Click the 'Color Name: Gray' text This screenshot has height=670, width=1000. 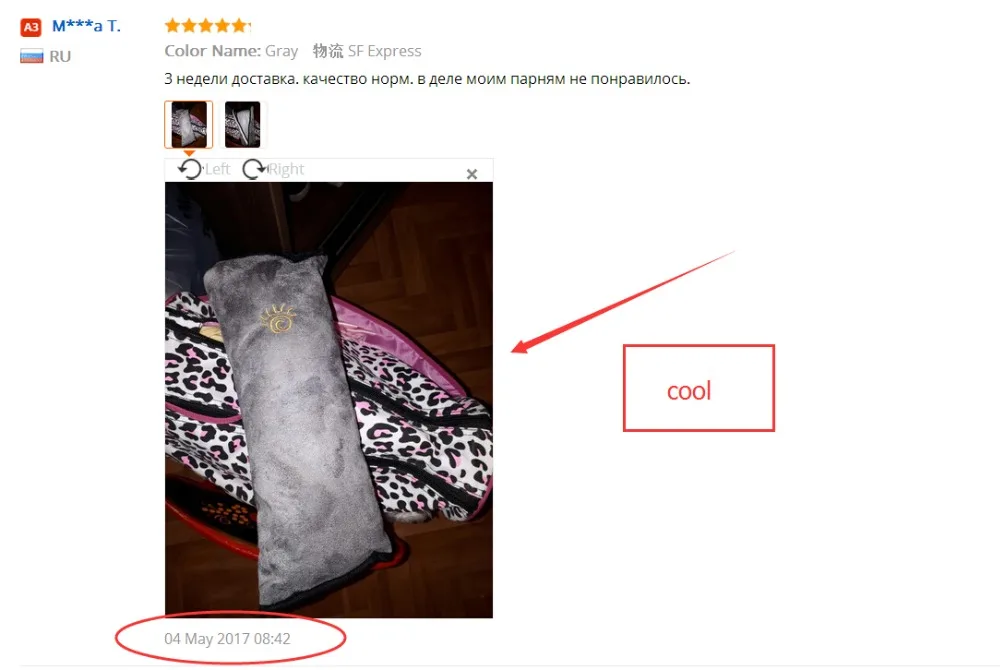(231, 51)
